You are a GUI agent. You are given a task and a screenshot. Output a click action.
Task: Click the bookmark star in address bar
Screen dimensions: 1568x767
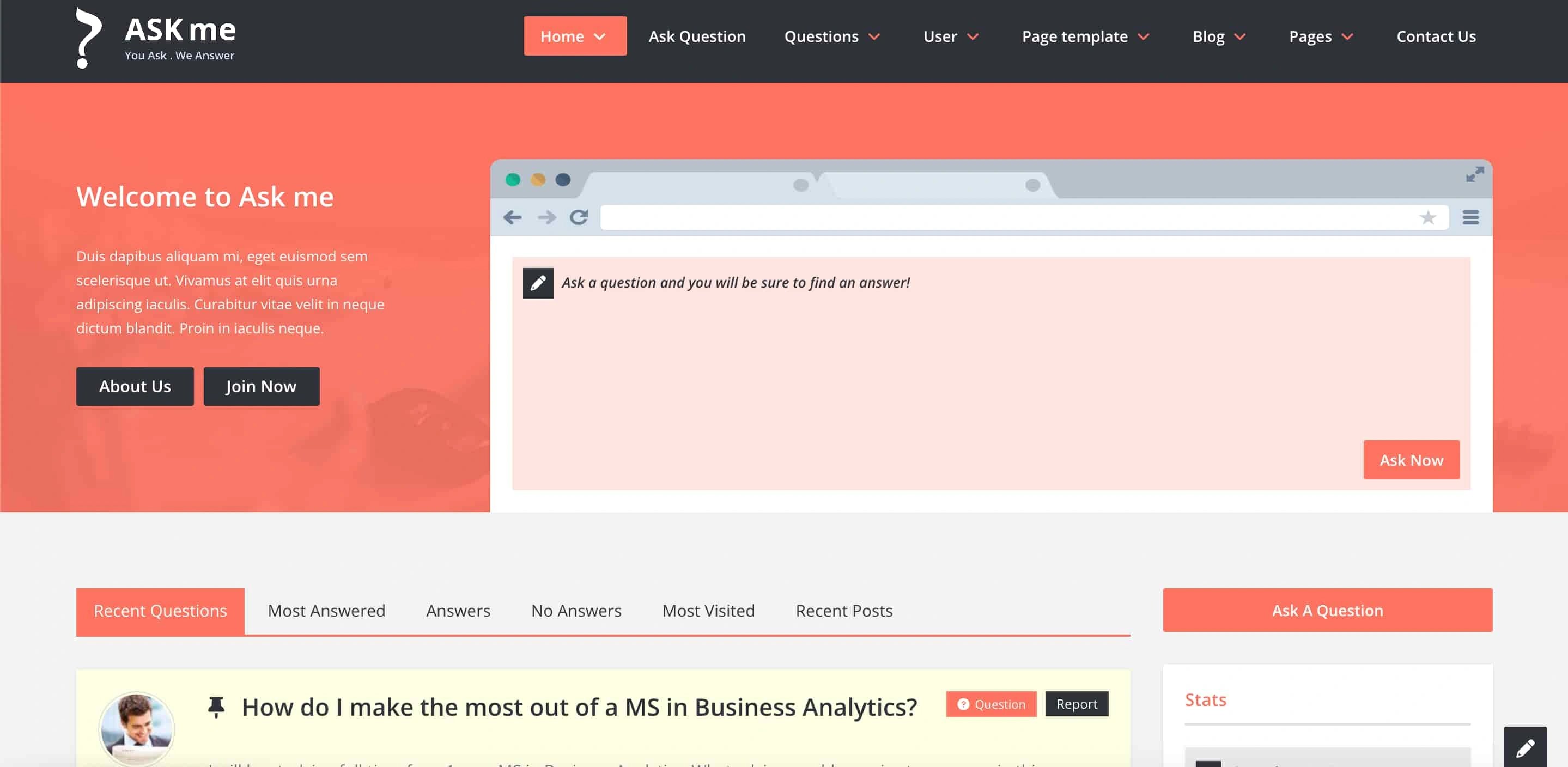[x=1427, y=217]
